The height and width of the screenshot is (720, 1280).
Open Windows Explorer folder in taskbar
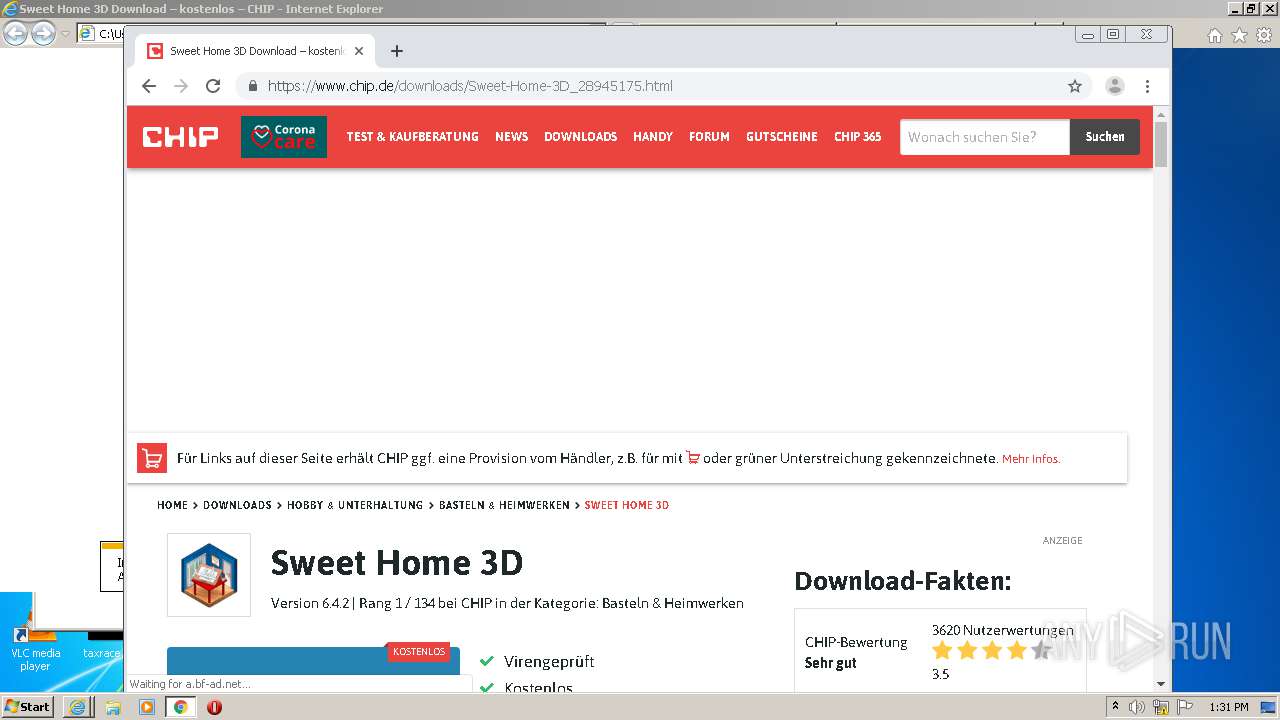click(x=113, y=707)
